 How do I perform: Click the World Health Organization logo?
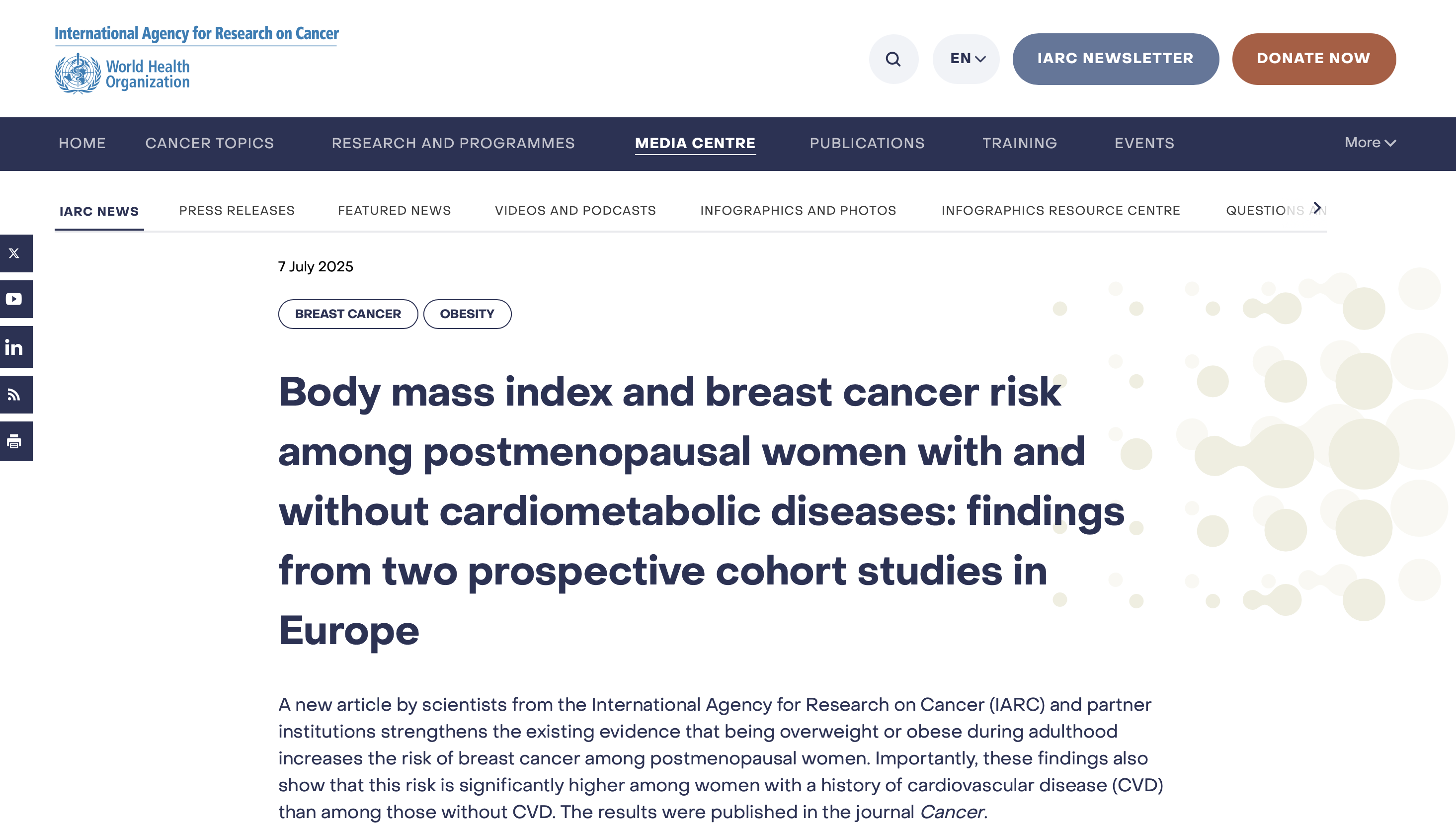pos(123,74)
